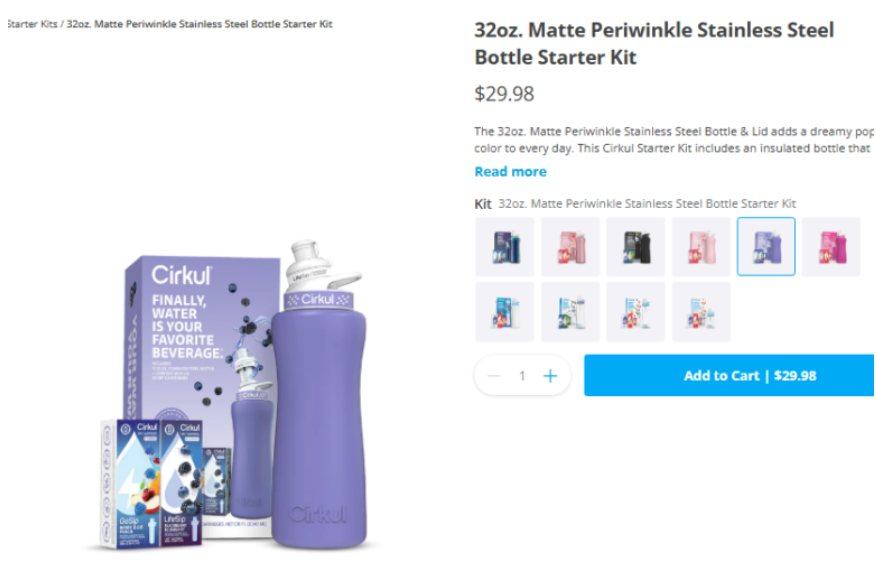The width and height of the screenshot is (876, 561).
Task: Click the quantity number field
Action: click(522, 376)
